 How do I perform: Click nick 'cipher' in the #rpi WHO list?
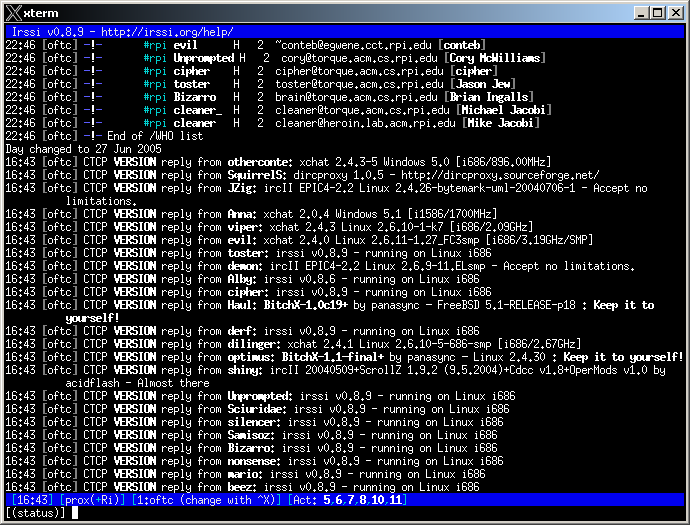pyautogui.click(x=191, y=71)
